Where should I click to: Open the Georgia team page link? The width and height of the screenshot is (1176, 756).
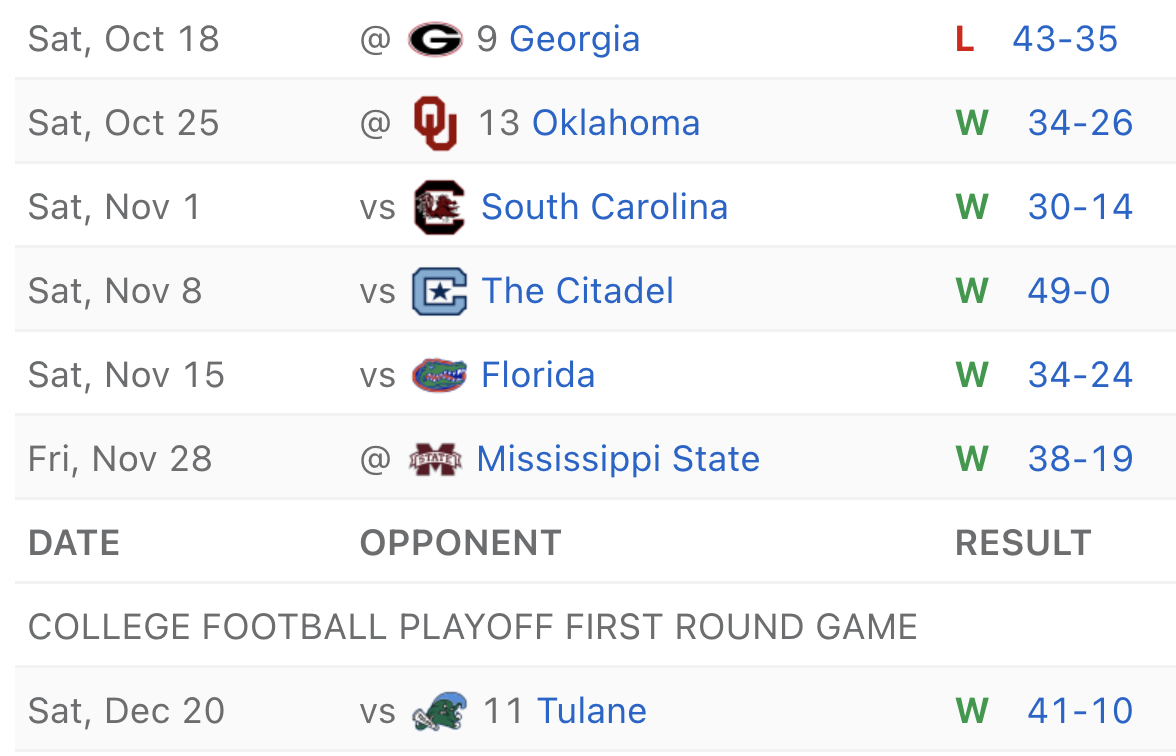574,40
